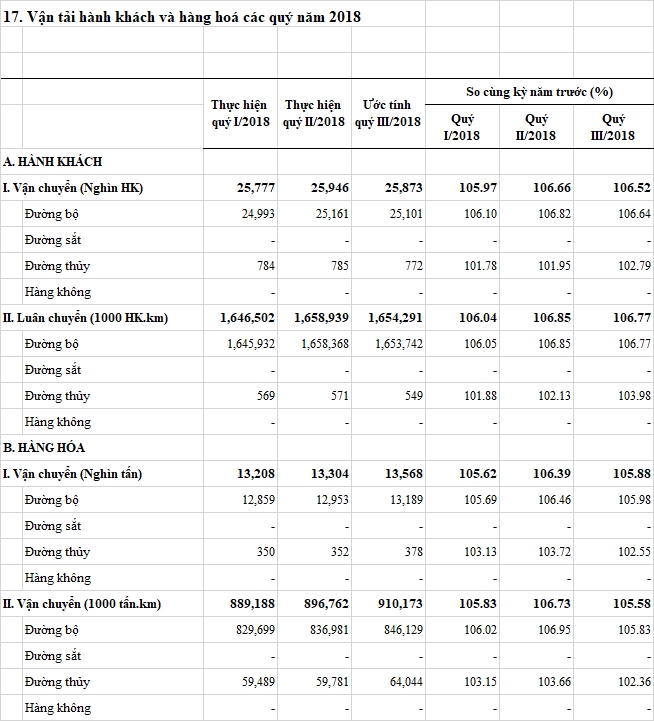Click the table title cell about 2018 transport
Screen dimensions: 654x721
coord(182,17)
